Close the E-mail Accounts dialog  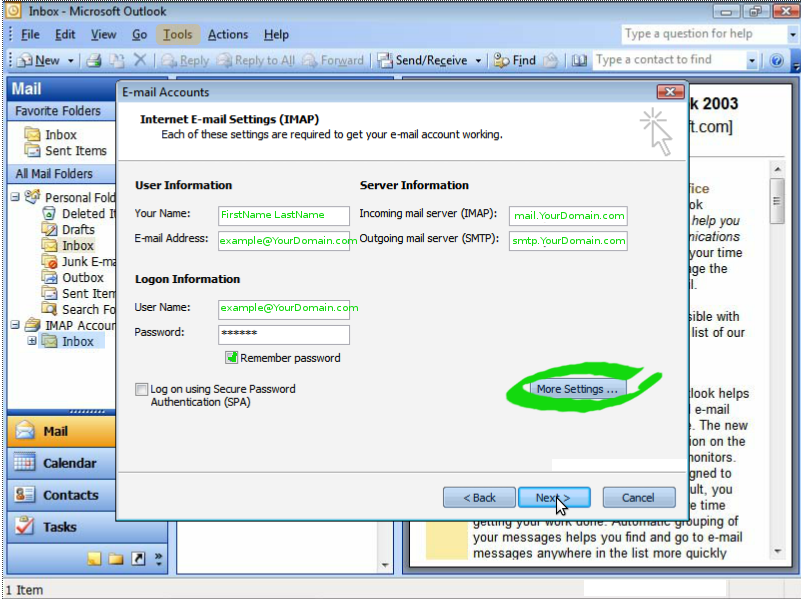coord(670,92)
